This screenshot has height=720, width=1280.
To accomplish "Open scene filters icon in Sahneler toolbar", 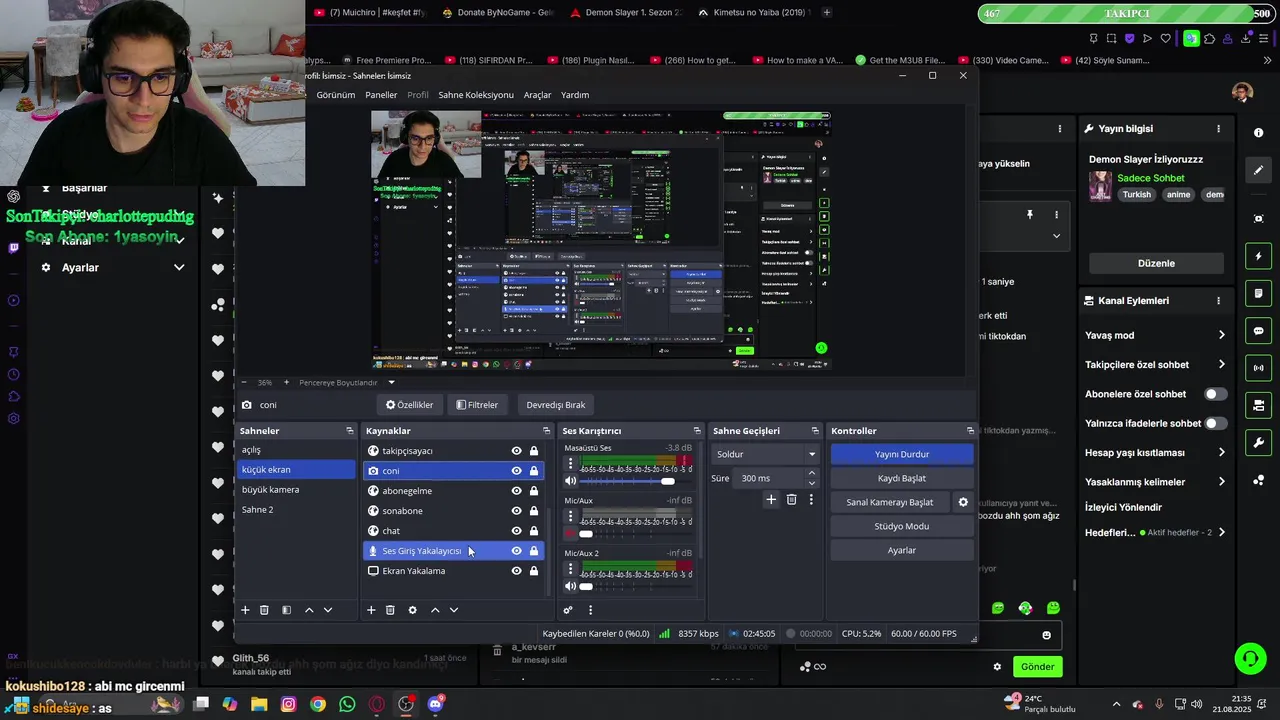I will point(286,610).
